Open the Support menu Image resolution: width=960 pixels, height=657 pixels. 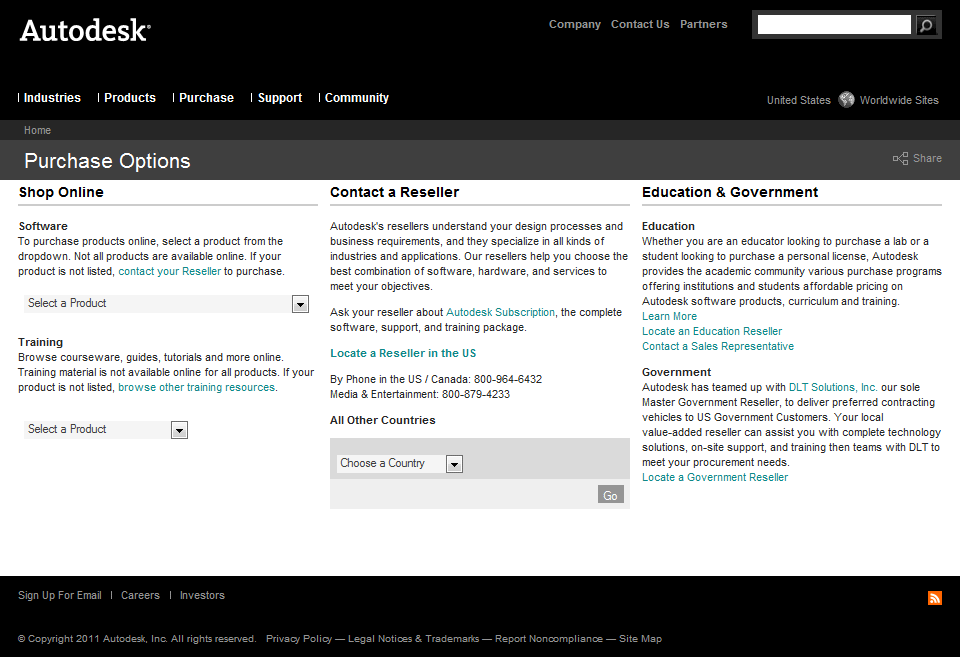pos(280,98)
